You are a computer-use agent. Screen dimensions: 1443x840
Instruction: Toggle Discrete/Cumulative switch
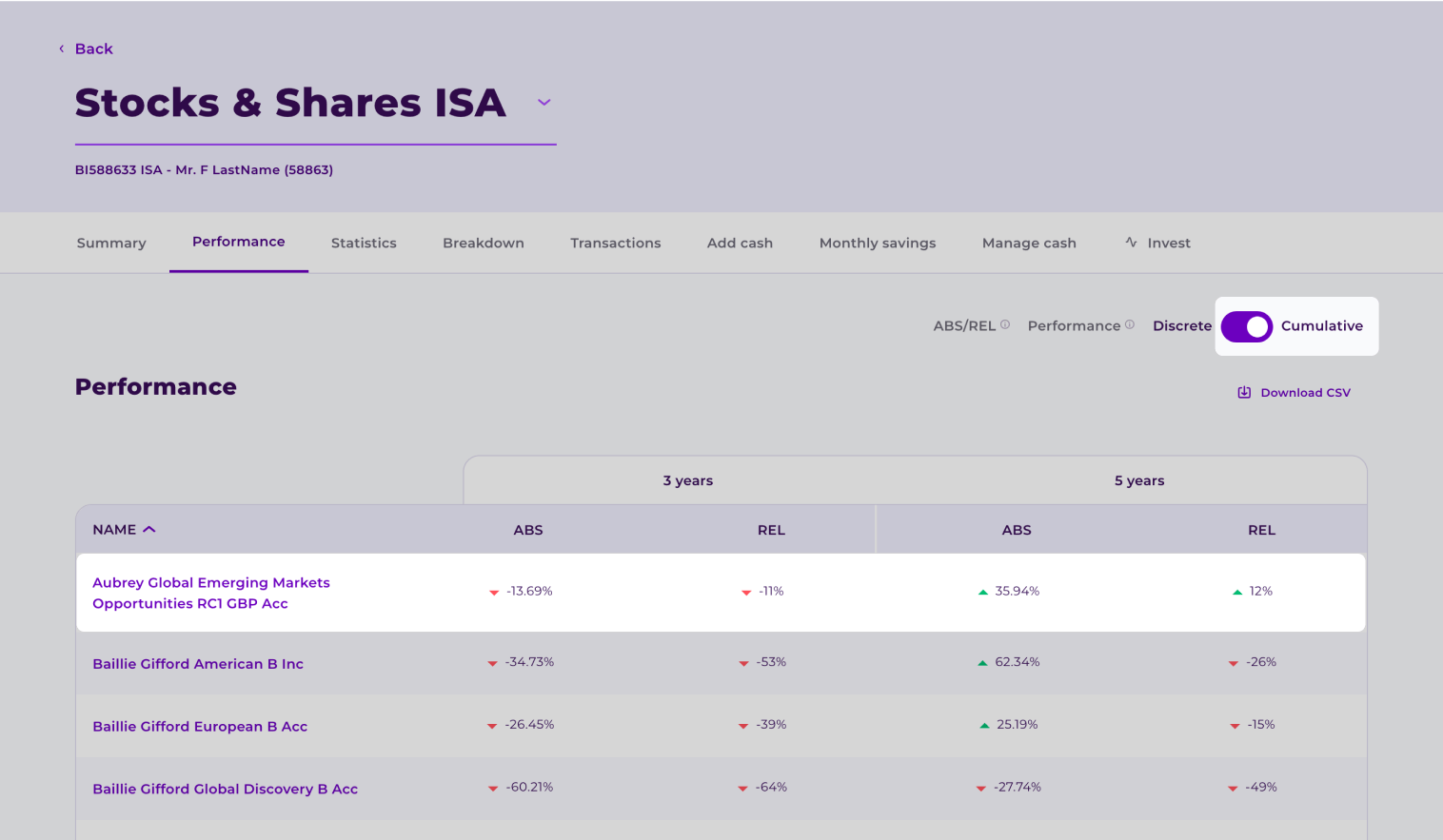tap(1247, 326)
